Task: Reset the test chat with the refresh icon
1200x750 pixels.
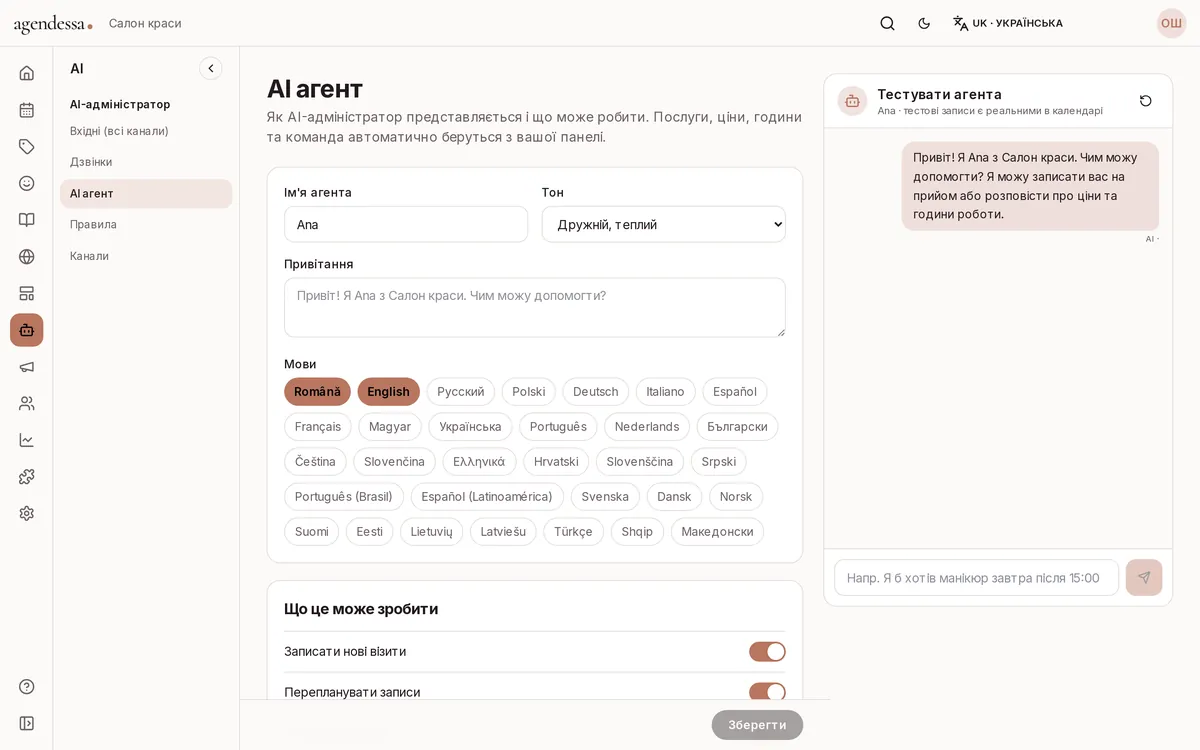Action: click(1146, 101)
